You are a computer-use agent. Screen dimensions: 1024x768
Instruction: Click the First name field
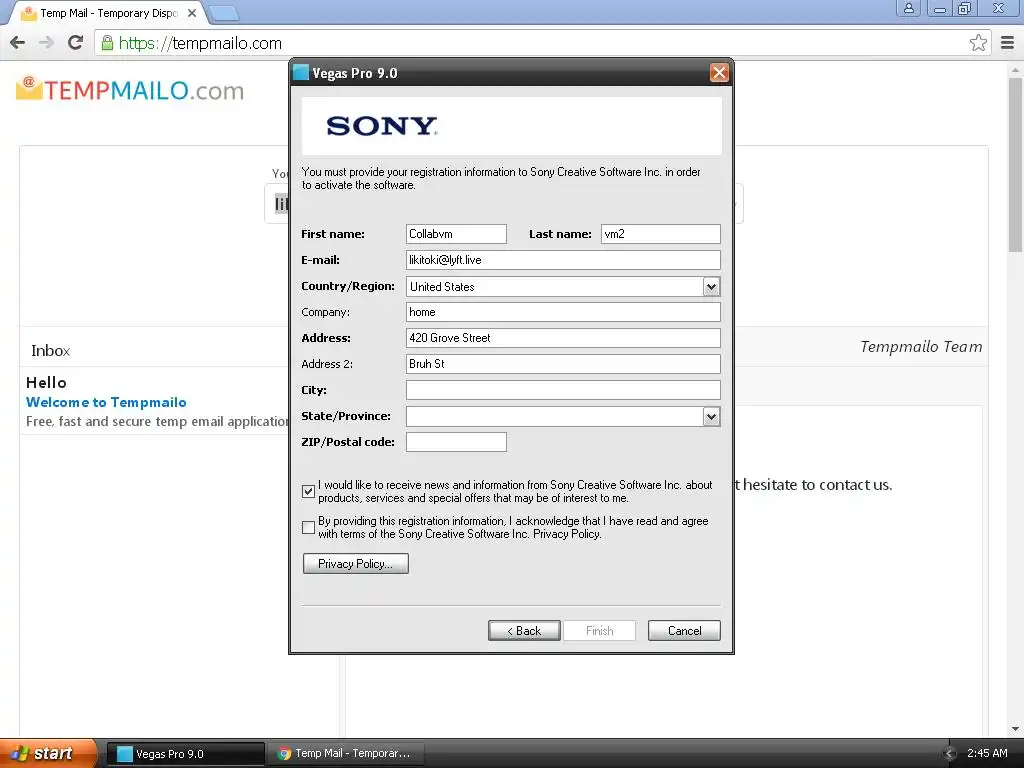coord(456,234)
